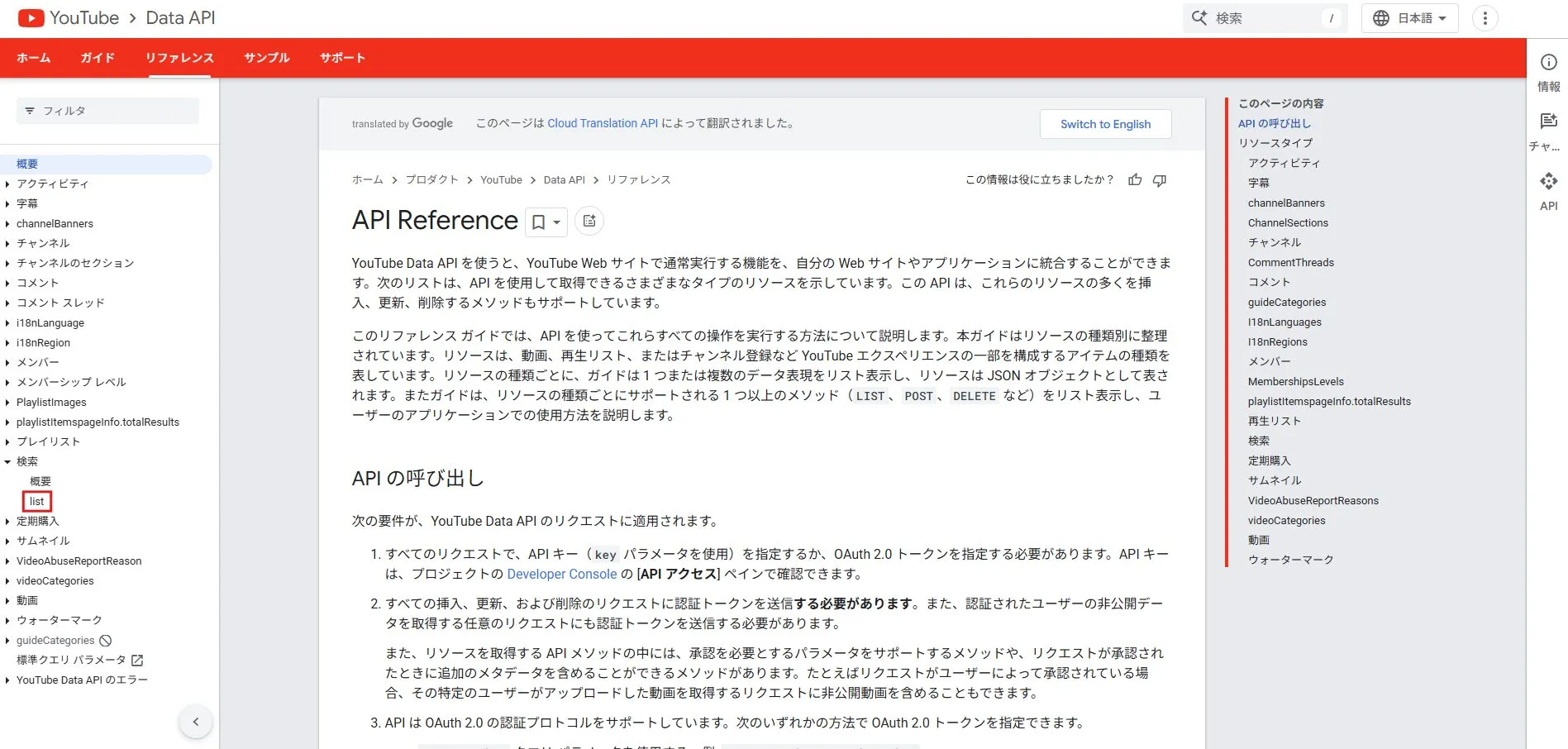Expand the サムネイル sidebar section
Screen dimensions: 1568x749
pos(7,541)
